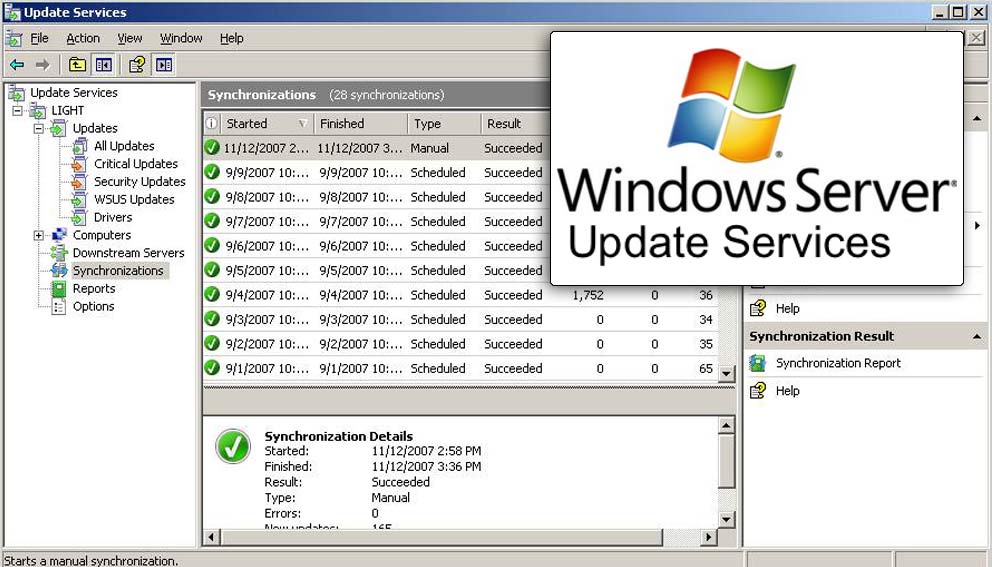Click the Synchronization Report icon in Actions pane
992x567 pixels.
757,363
